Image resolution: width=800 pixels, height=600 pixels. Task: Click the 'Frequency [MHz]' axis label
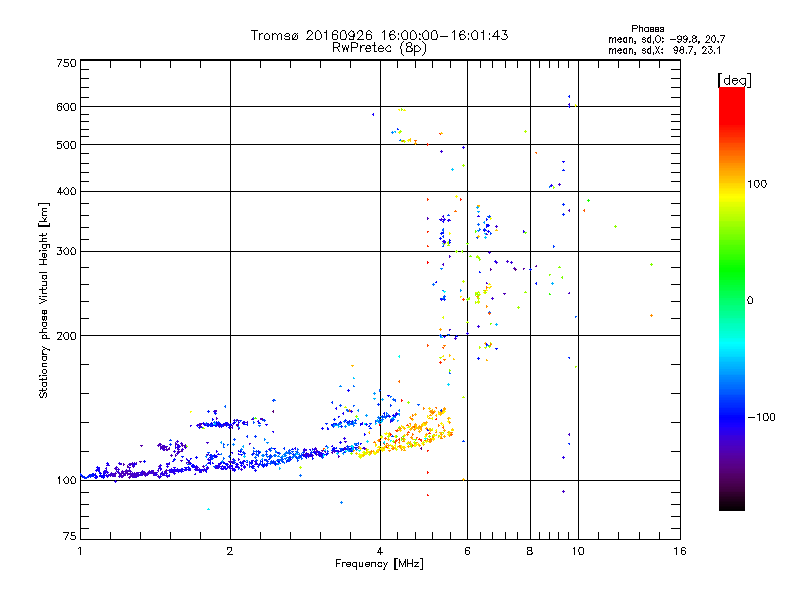[x=379, y=564]
